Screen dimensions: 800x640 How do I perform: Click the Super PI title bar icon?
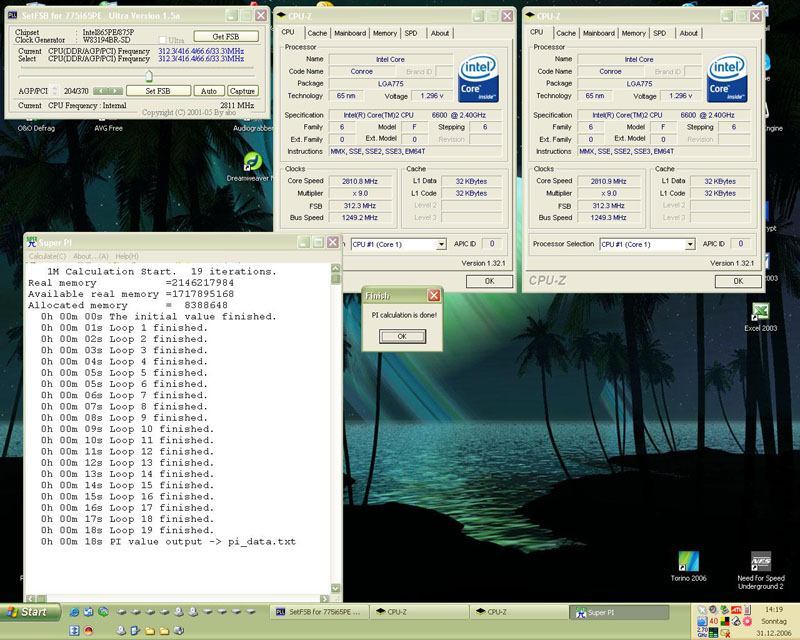click(x=32, y=242)
